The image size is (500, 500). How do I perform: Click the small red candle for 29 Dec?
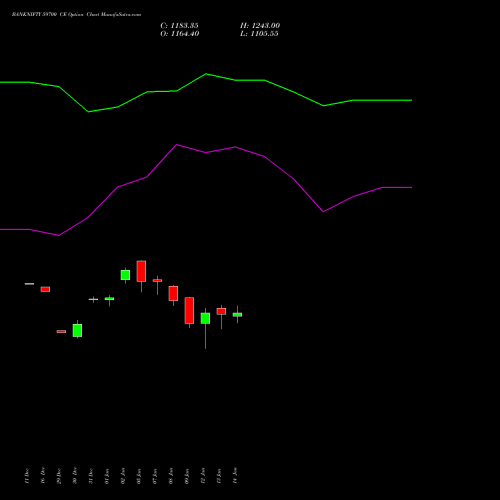pyautogui.click(x=61, y=332)
